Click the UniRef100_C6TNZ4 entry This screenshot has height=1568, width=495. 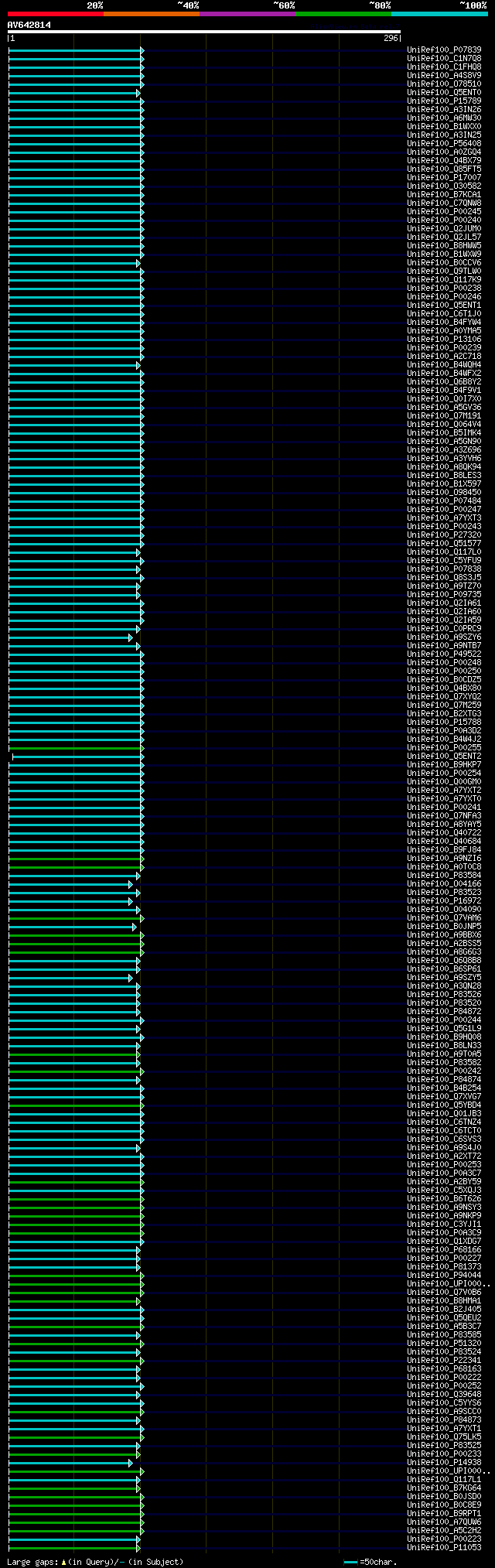[x=444, y=1122]
